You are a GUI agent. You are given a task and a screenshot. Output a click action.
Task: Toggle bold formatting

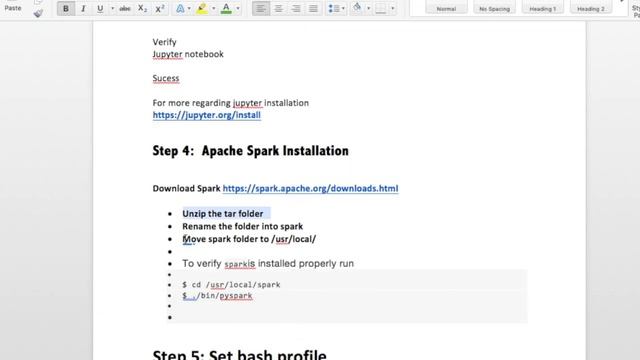click(66, 9)
